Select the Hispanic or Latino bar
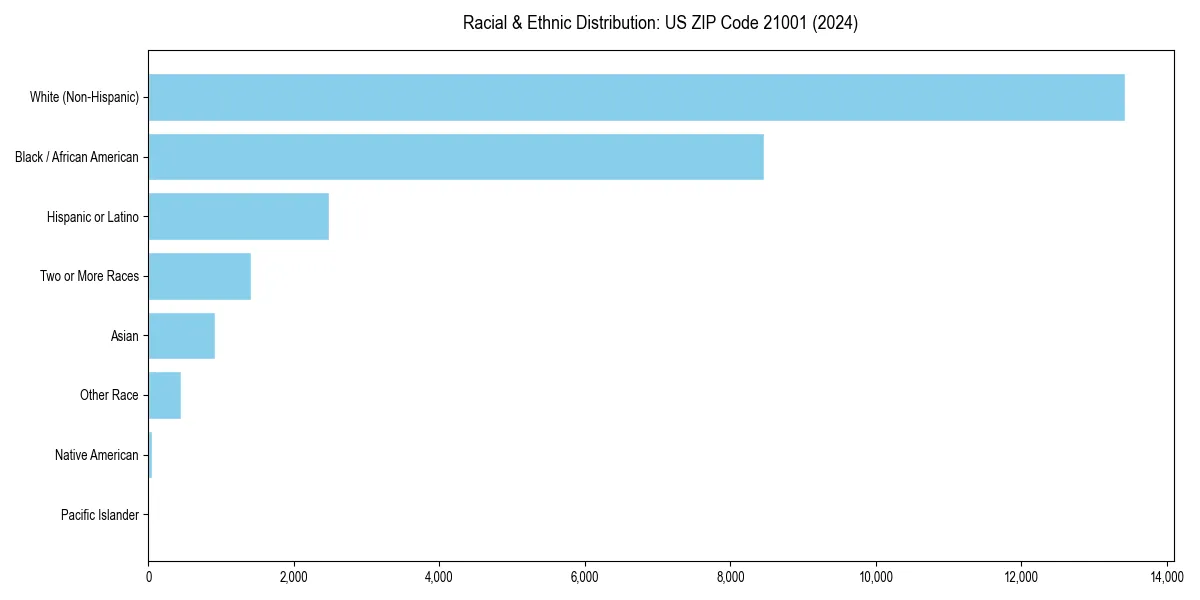 tap(240, 217)
